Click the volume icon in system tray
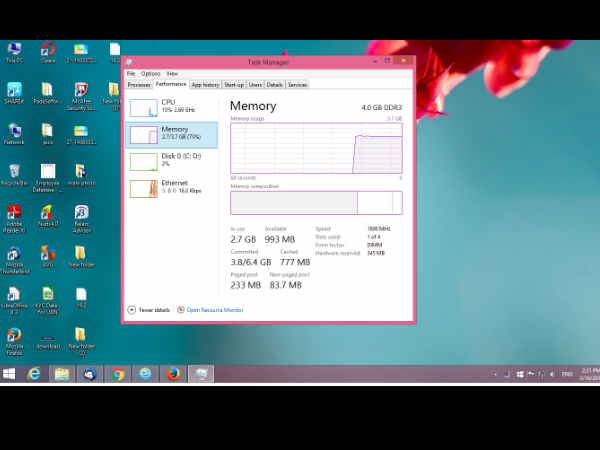 552,374
